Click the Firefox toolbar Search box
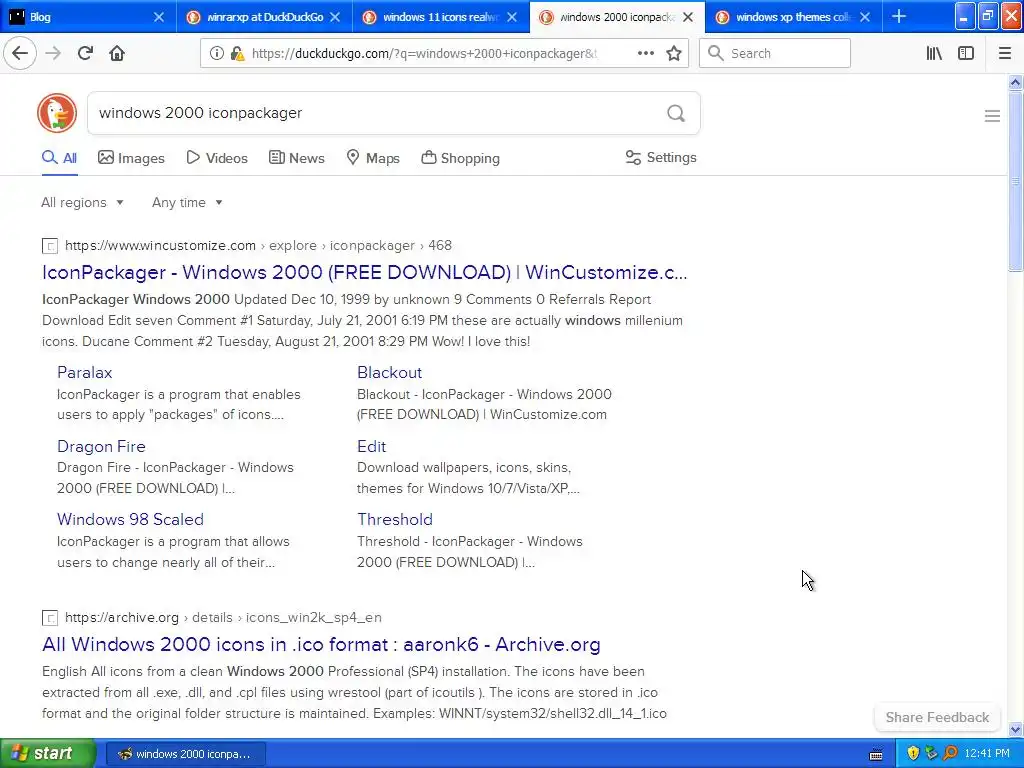 pyautogui.click(x=775, y=54)
